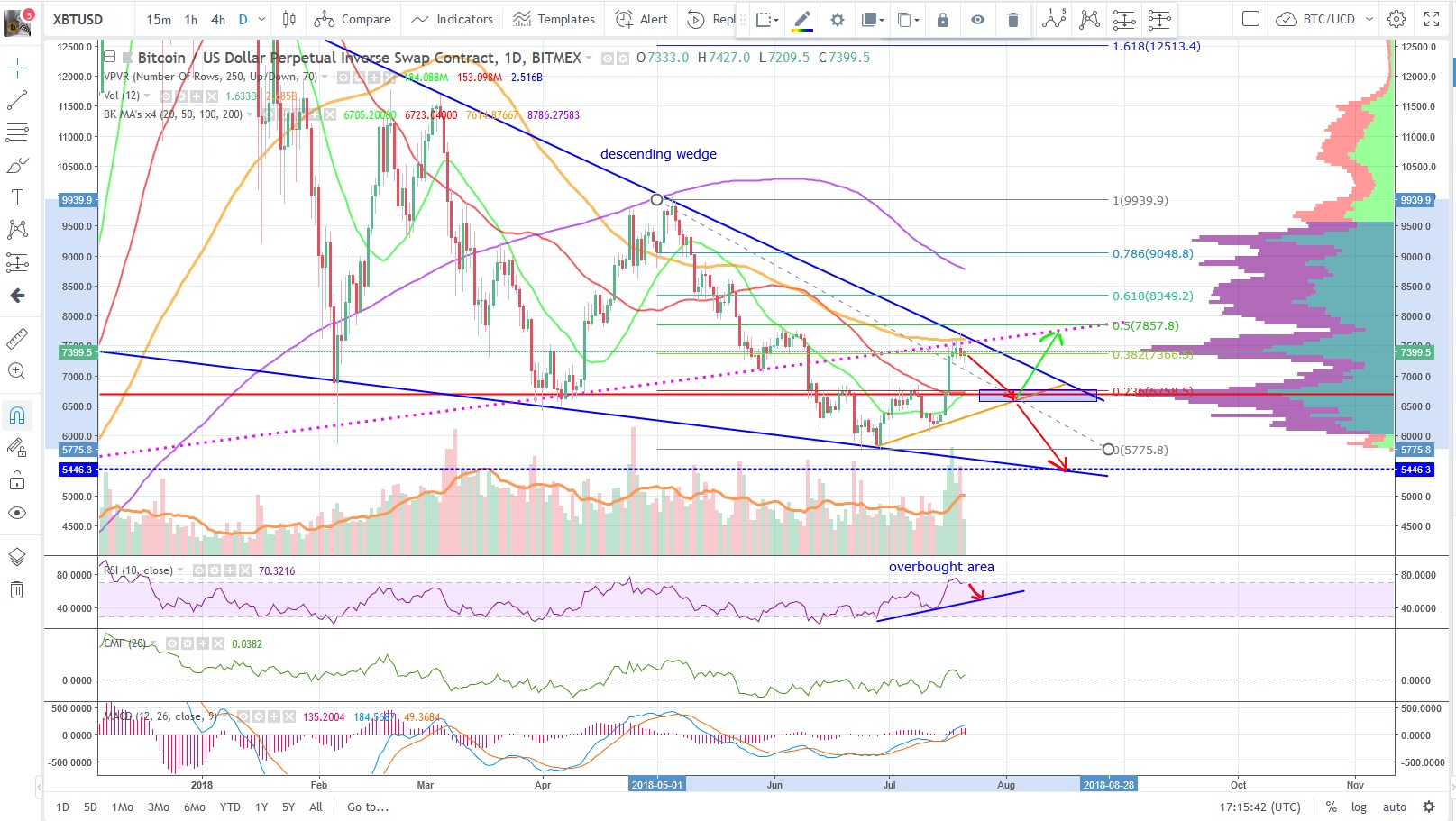
Task: Select the brush drawing tool
Action: tap(17, 166)
